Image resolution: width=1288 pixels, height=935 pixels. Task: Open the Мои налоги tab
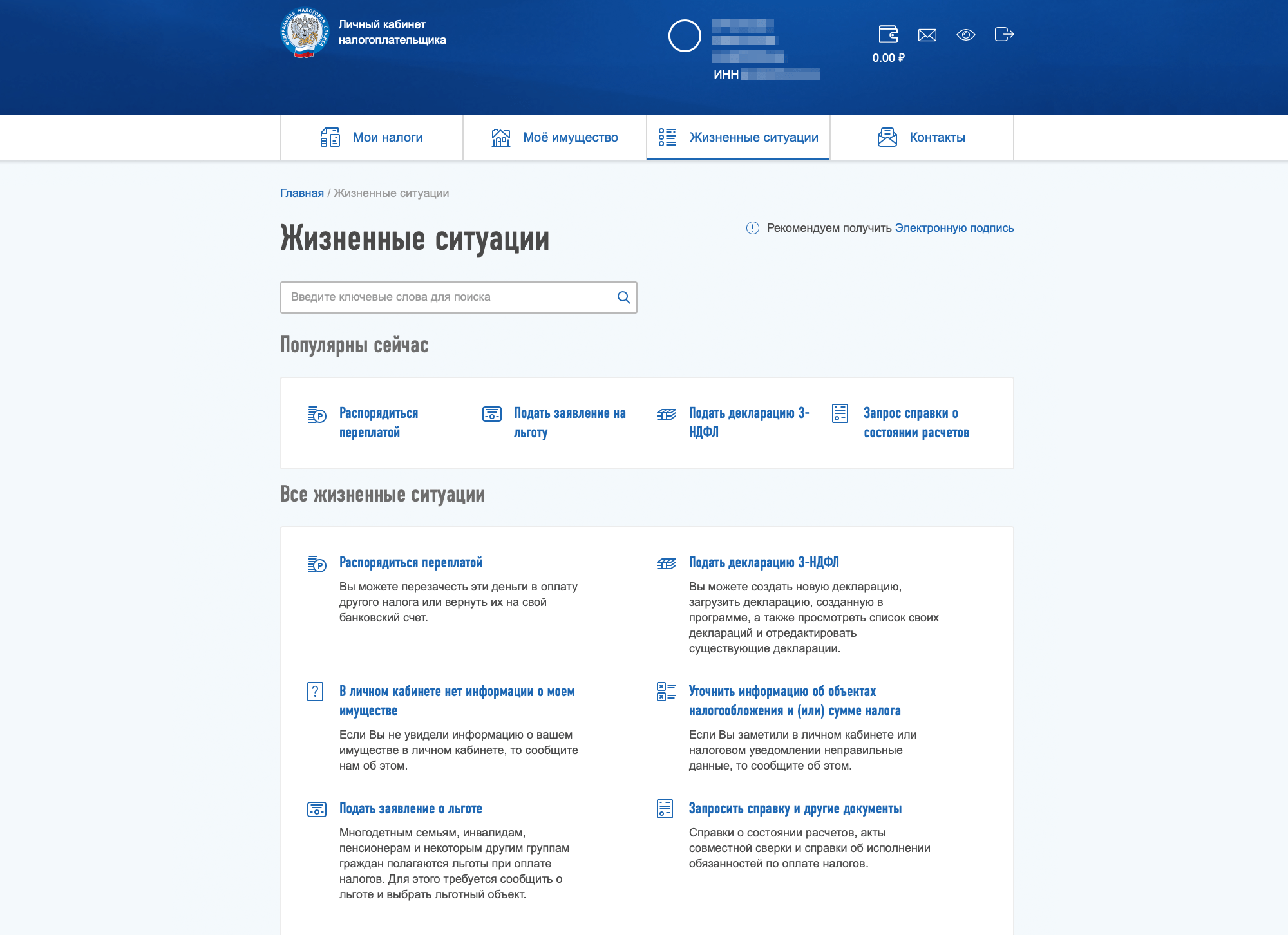(372, 137)
